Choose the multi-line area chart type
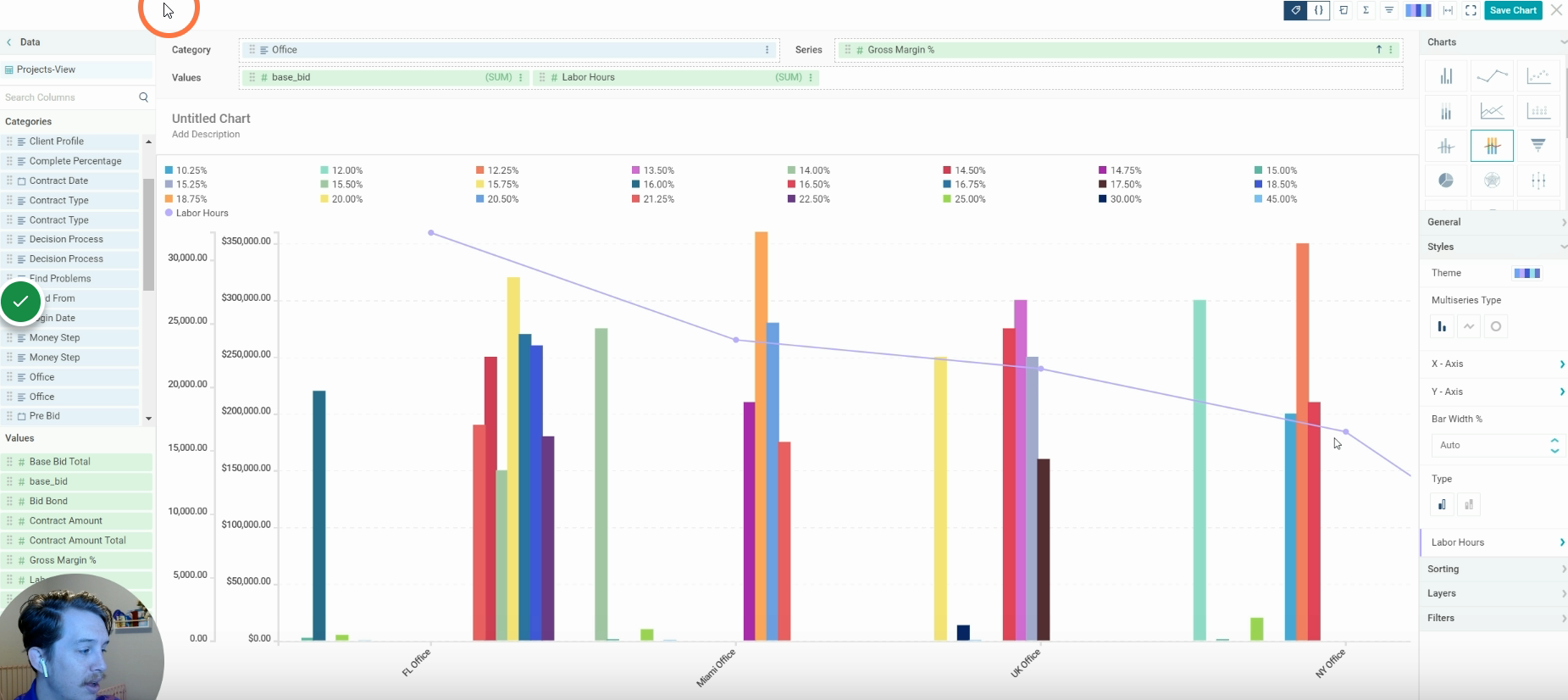Screen dimensions: 1568x700 (x=1492, y=111)
